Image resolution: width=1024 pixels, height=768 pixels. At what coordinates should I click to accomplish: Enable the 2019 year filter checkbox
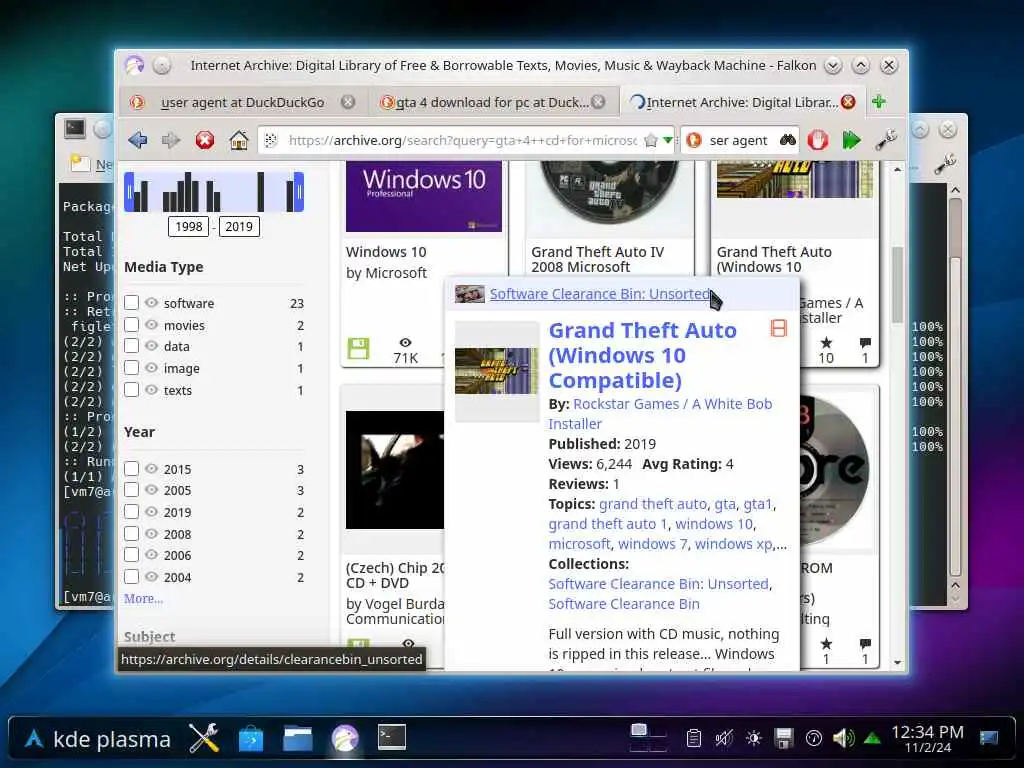131,511
